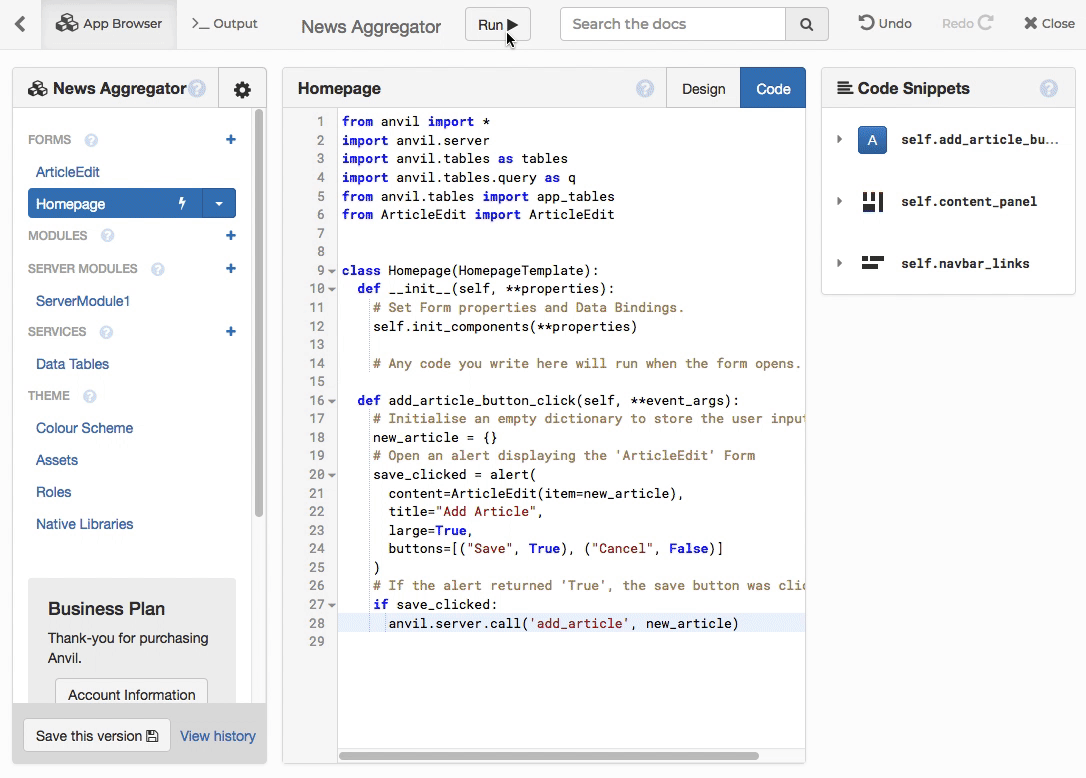Click the self.content_panel snippet text
The width and height of the screenshot is (1086, 778).
[x=969, y=202]
